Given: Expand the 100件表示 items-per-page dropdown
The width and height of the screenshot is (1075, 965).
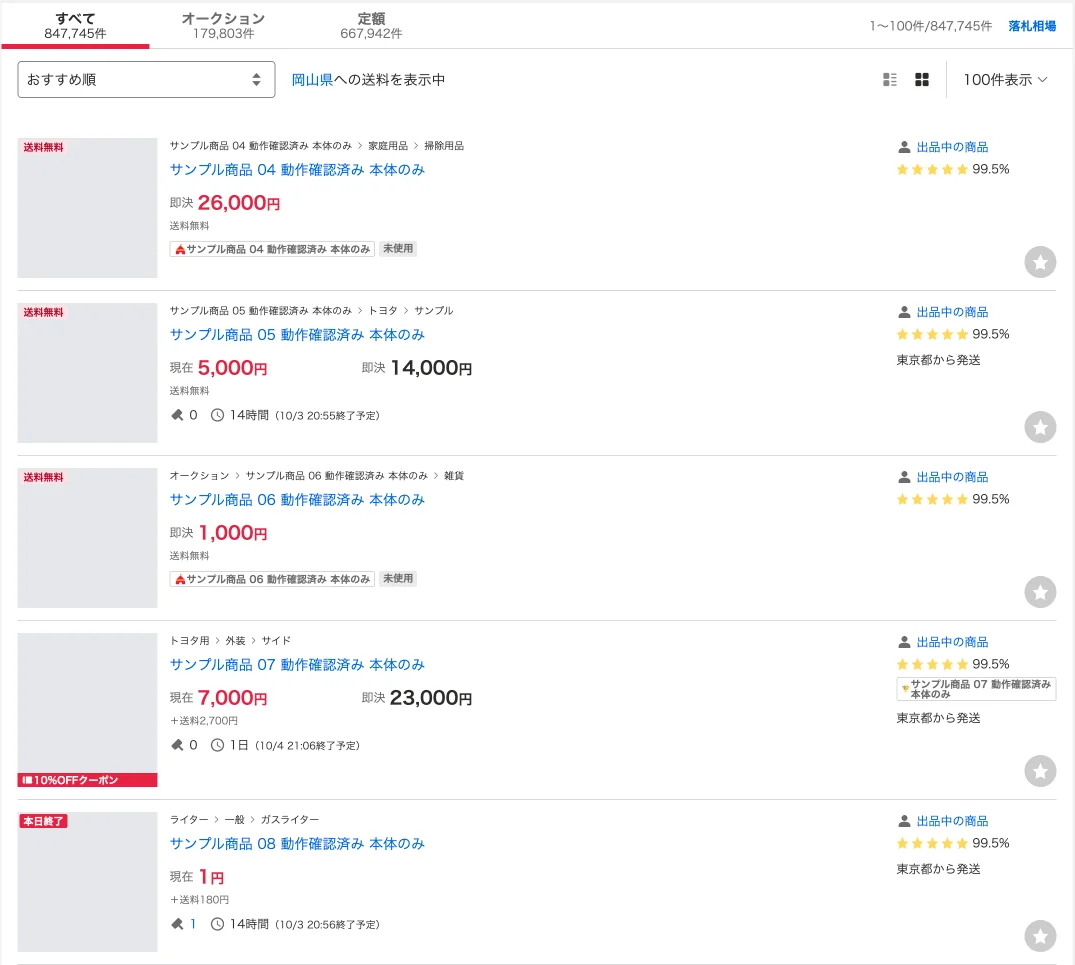Looking at the screenshot, I should [x=1005, y=80].
